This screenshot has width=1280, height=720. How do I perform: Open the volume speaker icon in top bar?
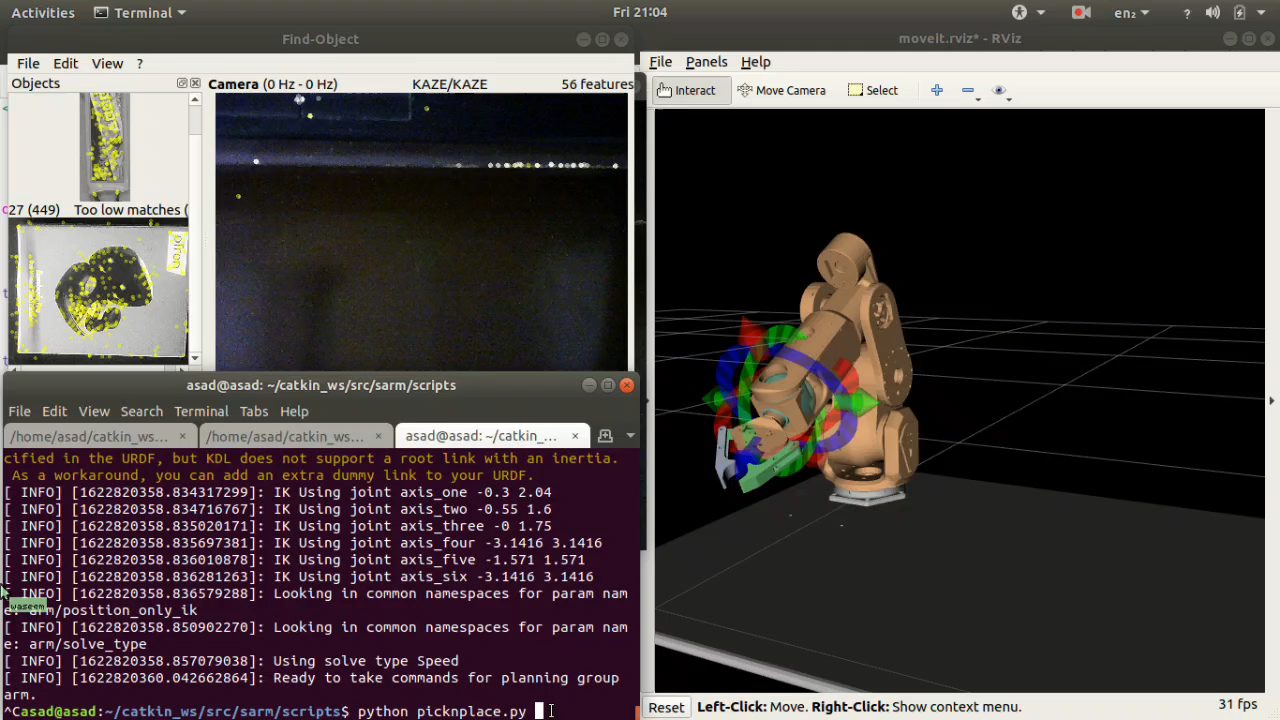(x=1213, y=13)
